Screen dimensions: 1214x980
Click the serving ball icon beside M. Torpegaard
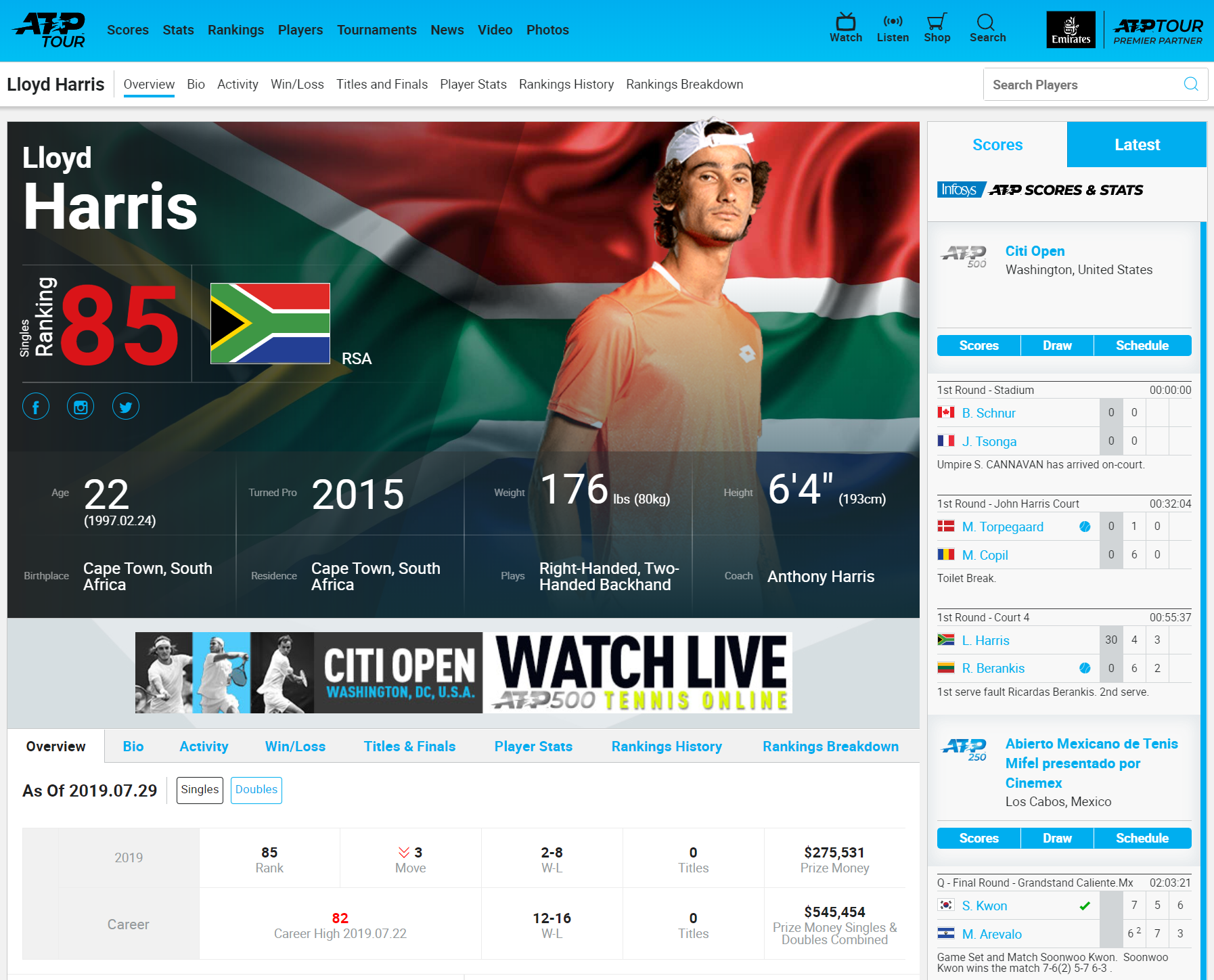click(x=1085, y=527)
